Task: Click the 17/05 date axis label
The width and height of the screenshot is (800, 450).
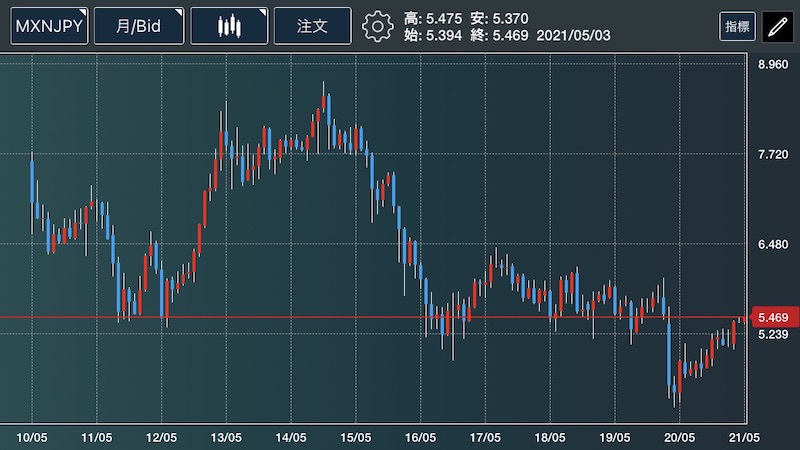Action: [485, 438]
